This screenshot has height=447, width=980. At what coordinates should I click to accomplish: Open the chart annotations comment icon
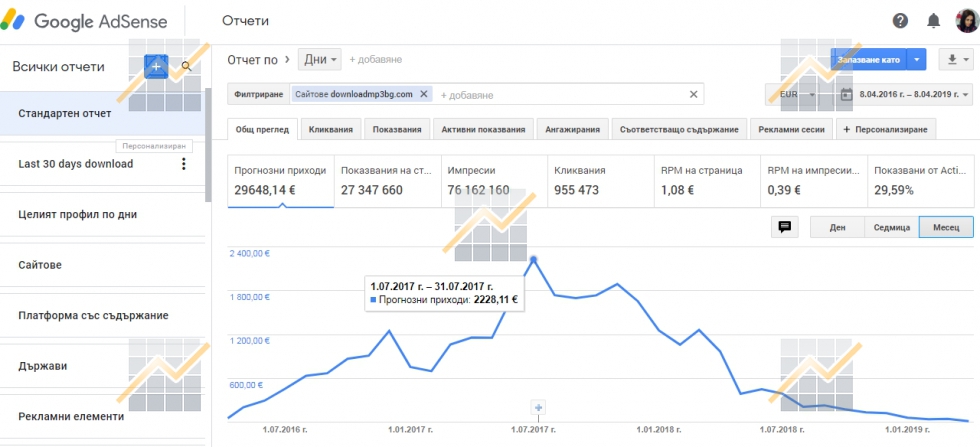784,227
